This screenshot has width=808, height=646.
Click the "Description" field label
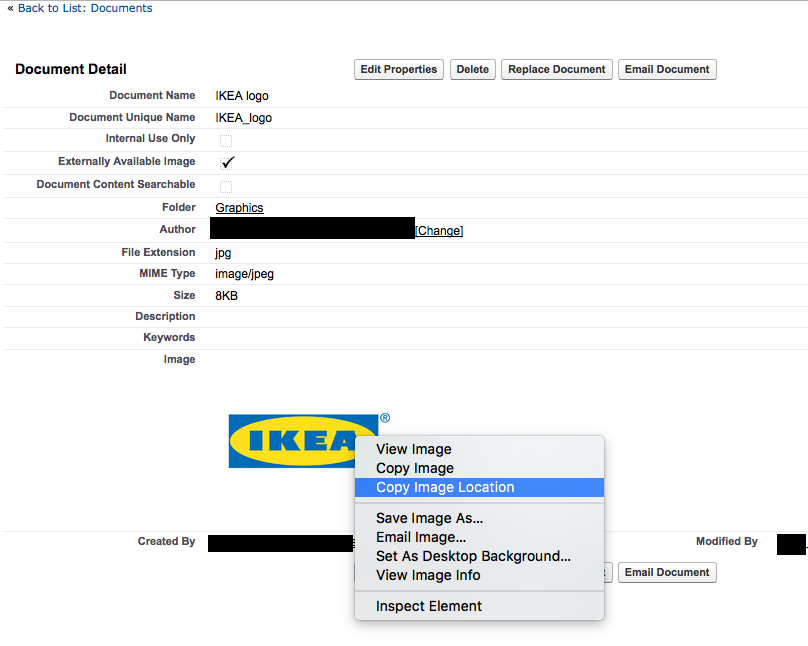[x=165, y=316]
